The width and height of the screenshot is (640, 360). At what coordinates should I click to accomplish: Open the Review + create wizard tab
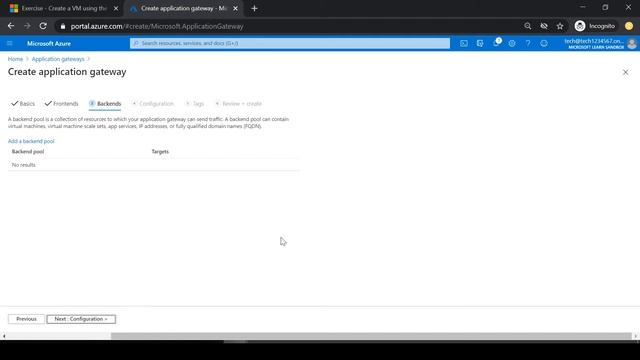click(x=238, y=104)
